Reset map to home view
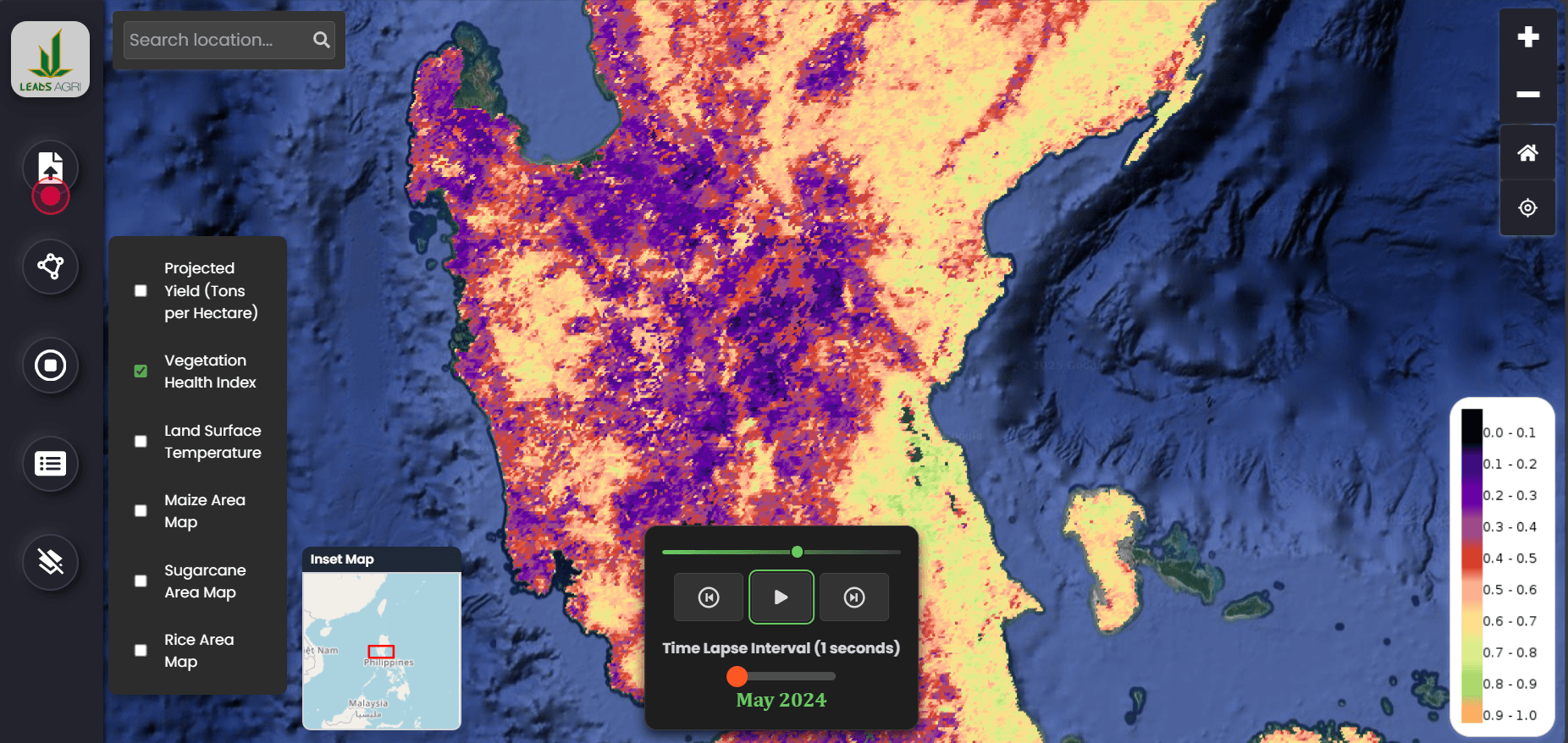 1527,153
